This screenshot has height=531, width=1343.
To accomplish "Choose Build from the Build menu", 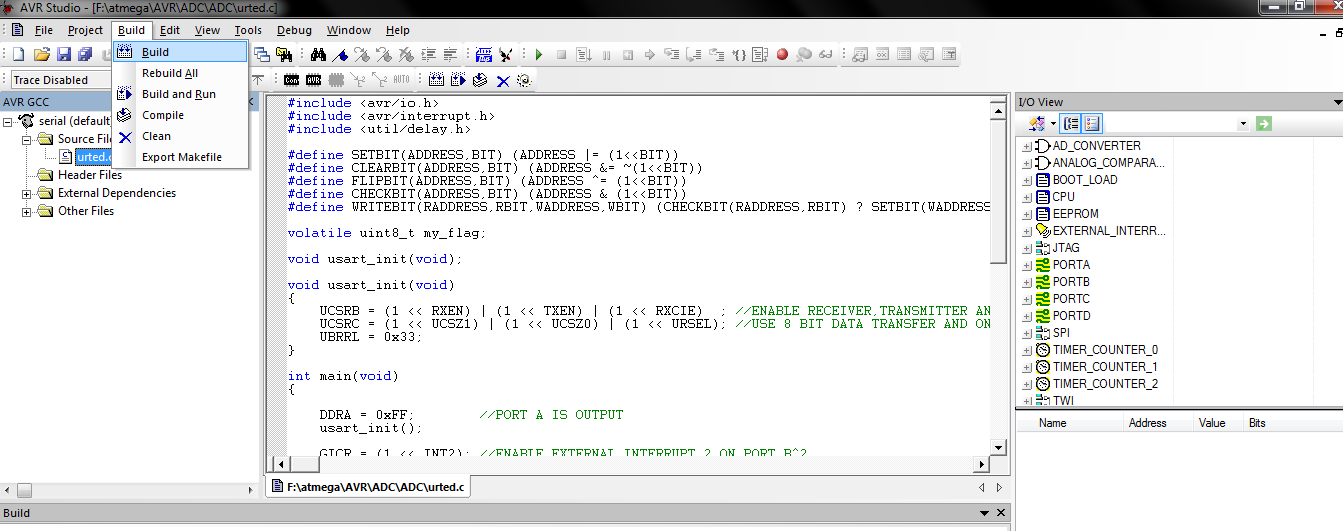I will pos(180,52).
